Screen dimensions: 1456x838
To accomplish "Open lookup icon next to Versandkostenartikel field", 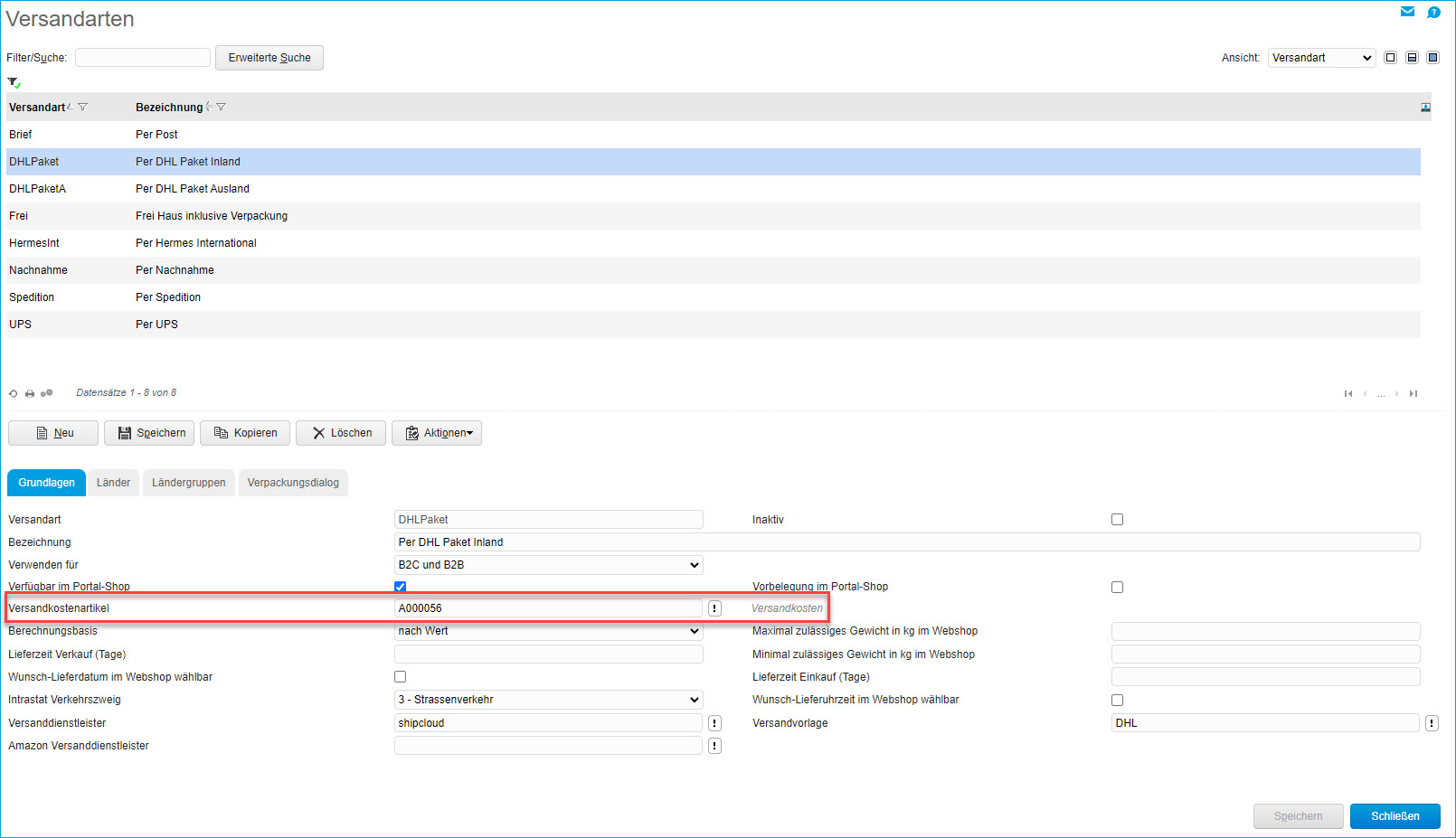I will [x=714, y=608].
